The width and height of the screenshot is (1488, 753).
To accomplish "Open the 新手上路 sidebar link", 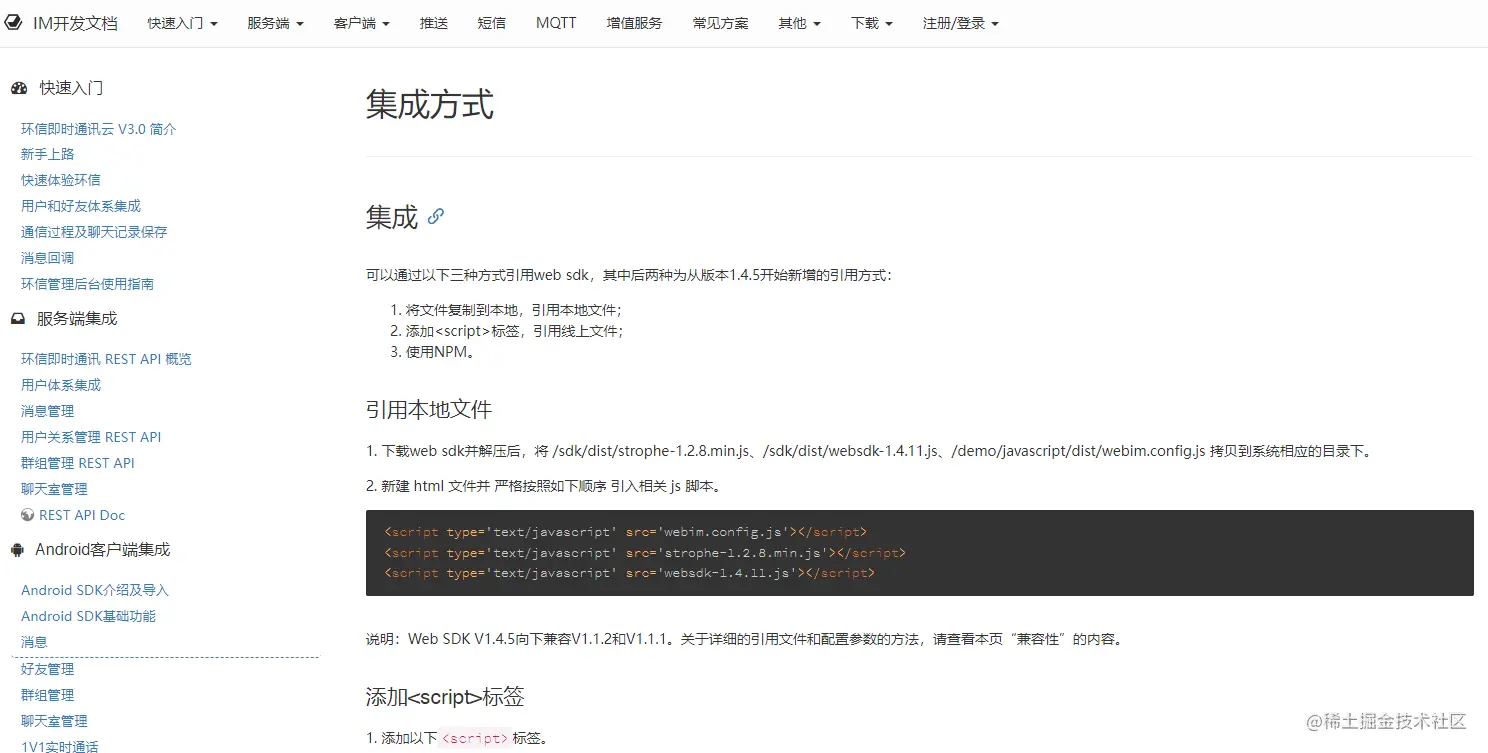I will pyautogui.click(x=48, y=154).
